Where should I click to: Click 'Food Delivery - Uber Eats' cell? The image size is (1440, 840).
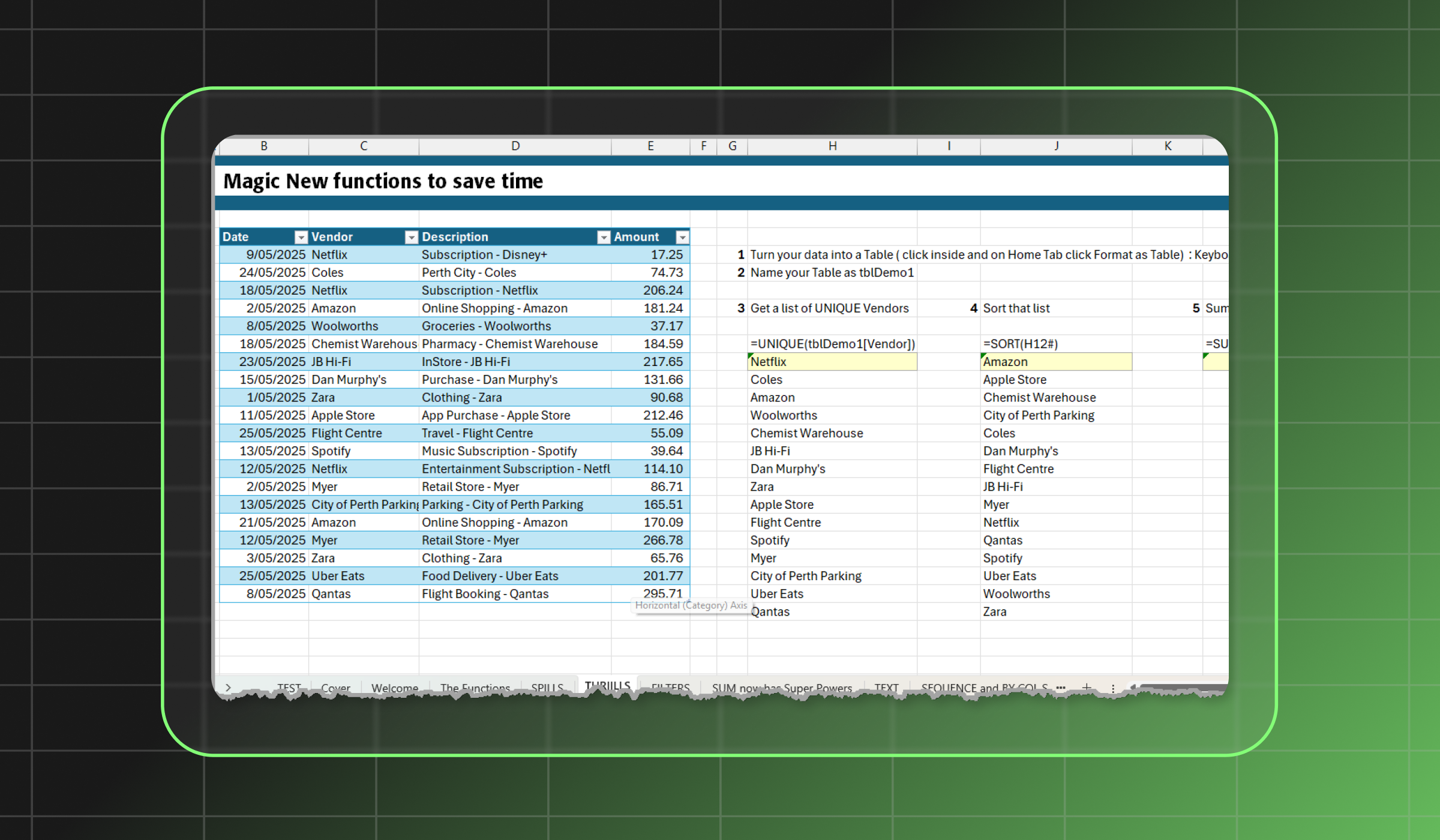(x=515, y=576)
